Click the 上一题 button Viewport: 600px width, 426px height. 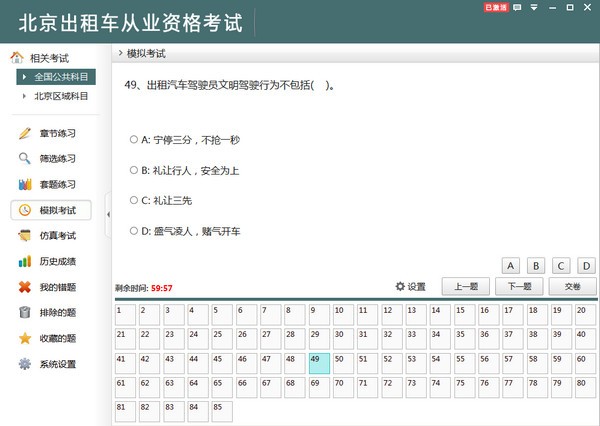coord(466,286)
